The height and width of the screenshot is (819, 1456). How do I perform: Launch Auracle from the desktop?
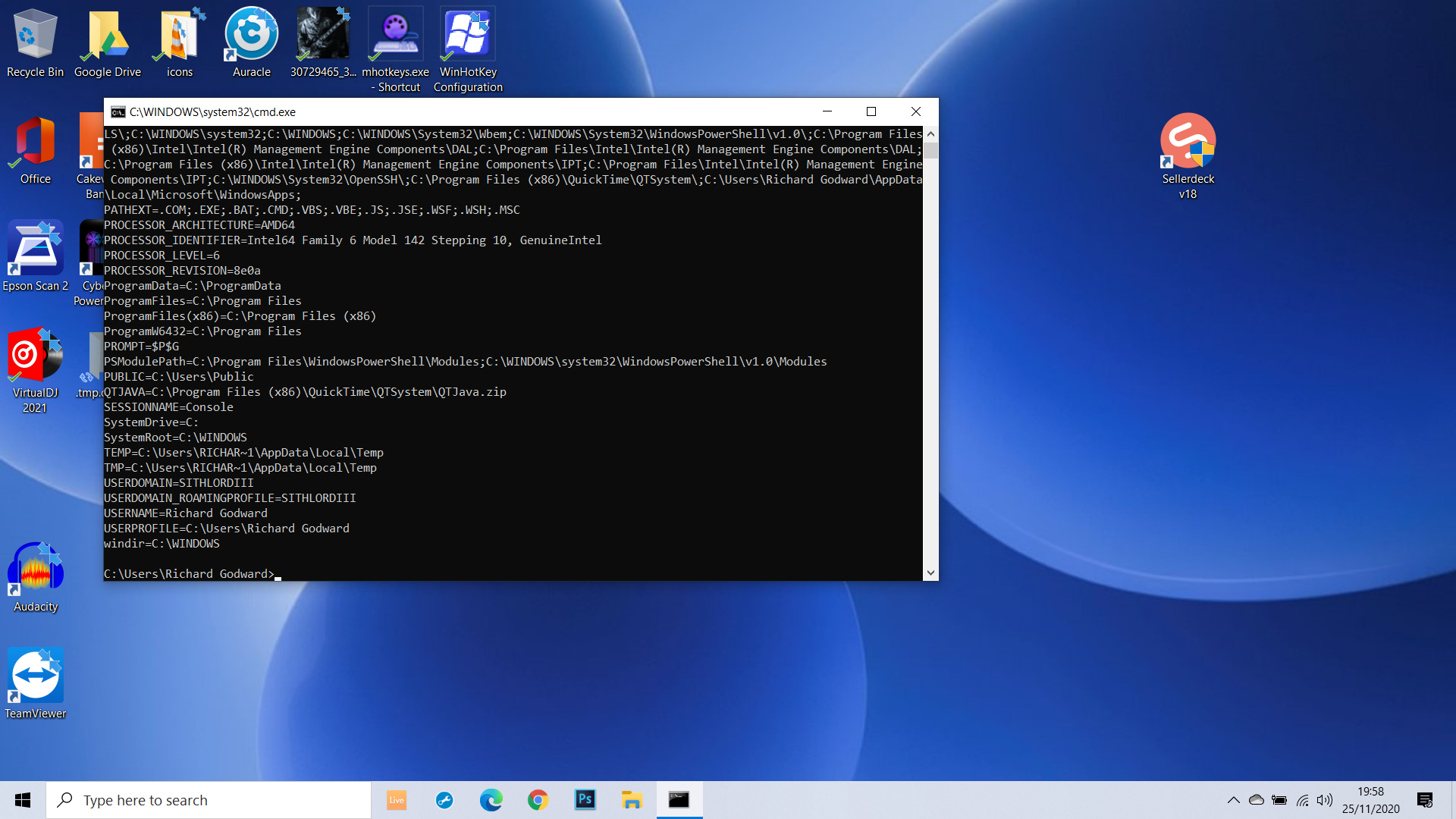click(x=252, y=43)
